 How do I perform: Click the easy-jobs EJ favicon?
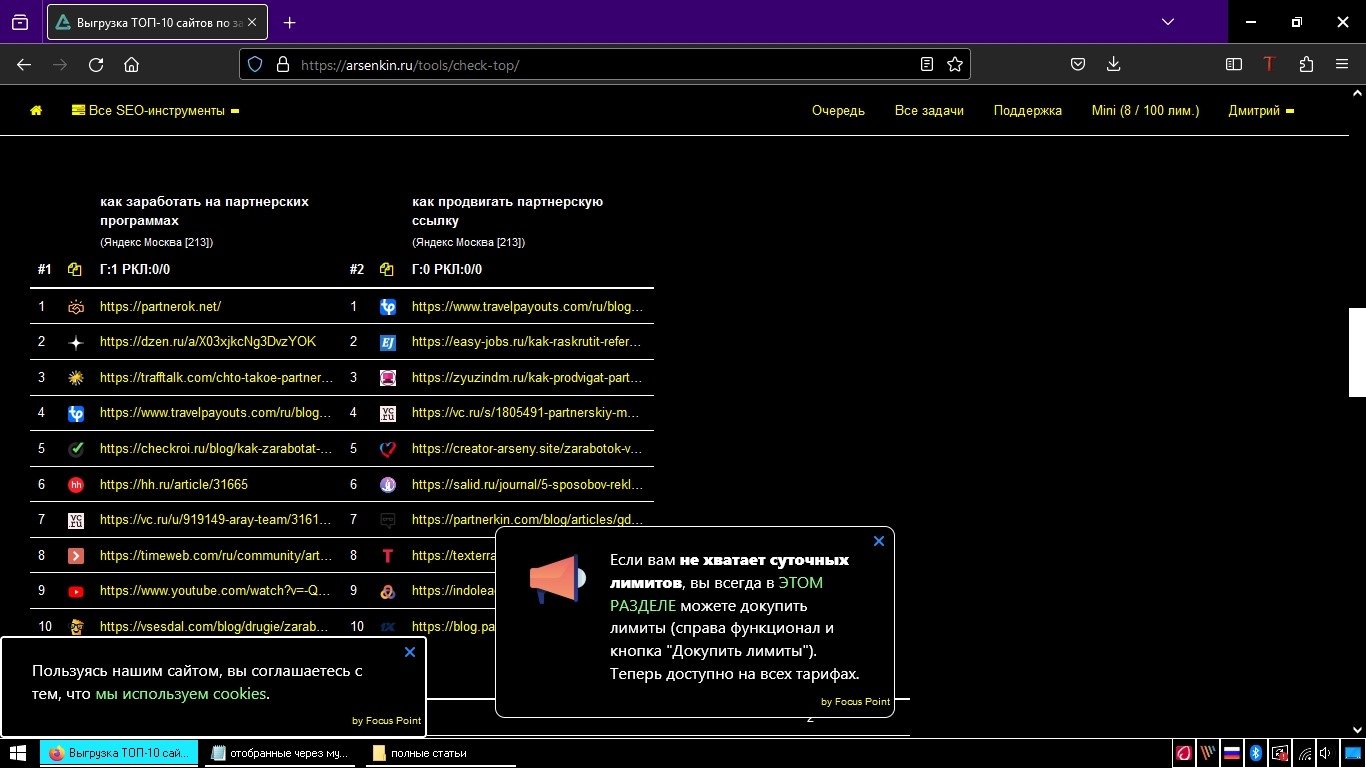tap(388, 342)
